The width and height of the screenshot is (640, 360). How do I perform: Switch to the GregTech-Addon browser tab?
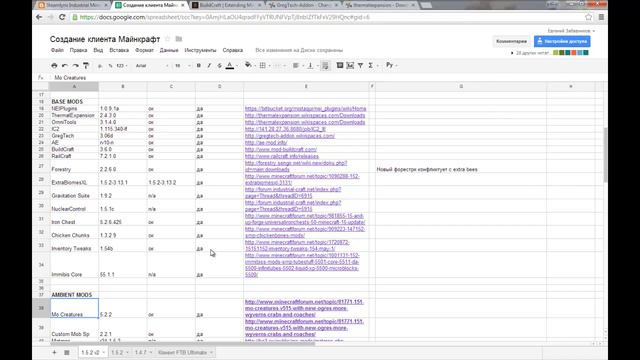303,5
